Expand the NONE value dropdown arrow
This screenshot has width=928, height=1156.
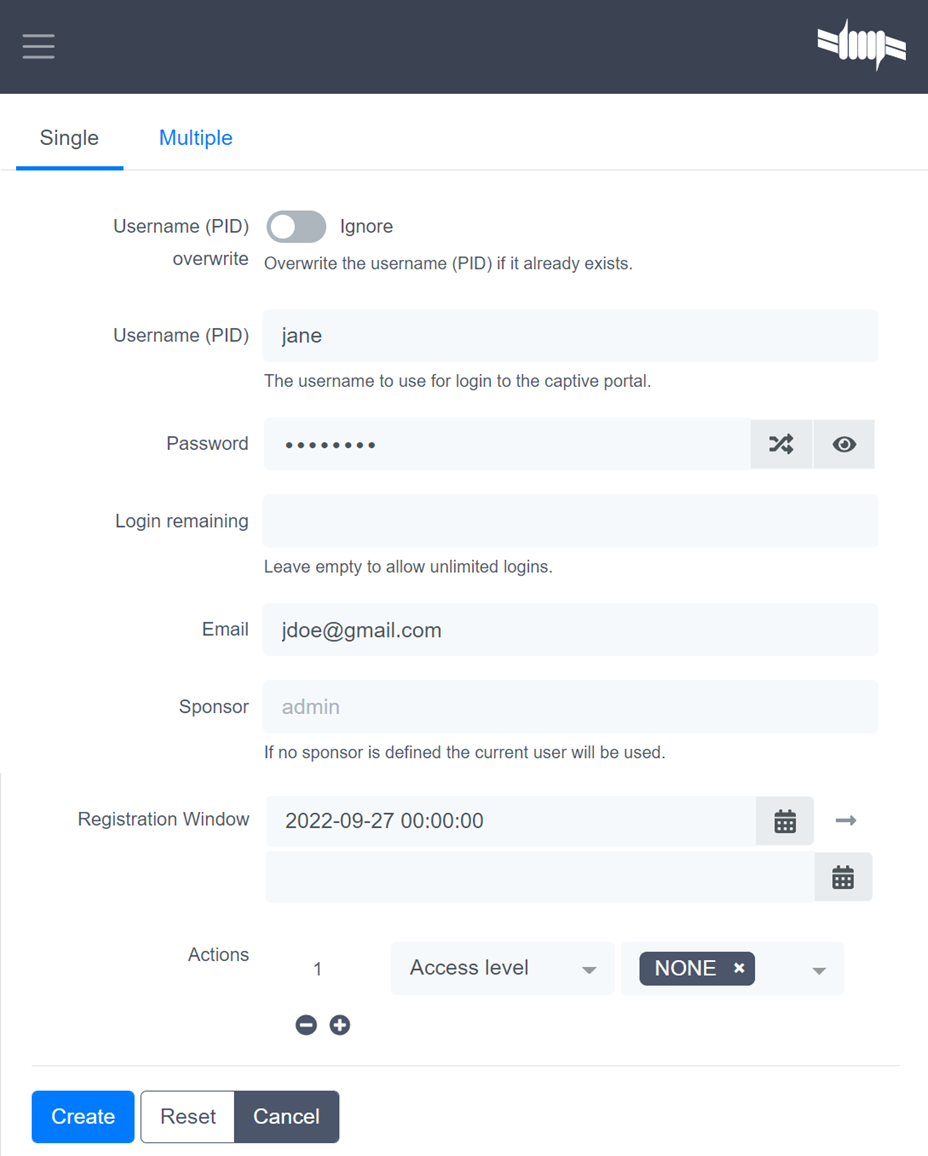click(x=819, y=970)
